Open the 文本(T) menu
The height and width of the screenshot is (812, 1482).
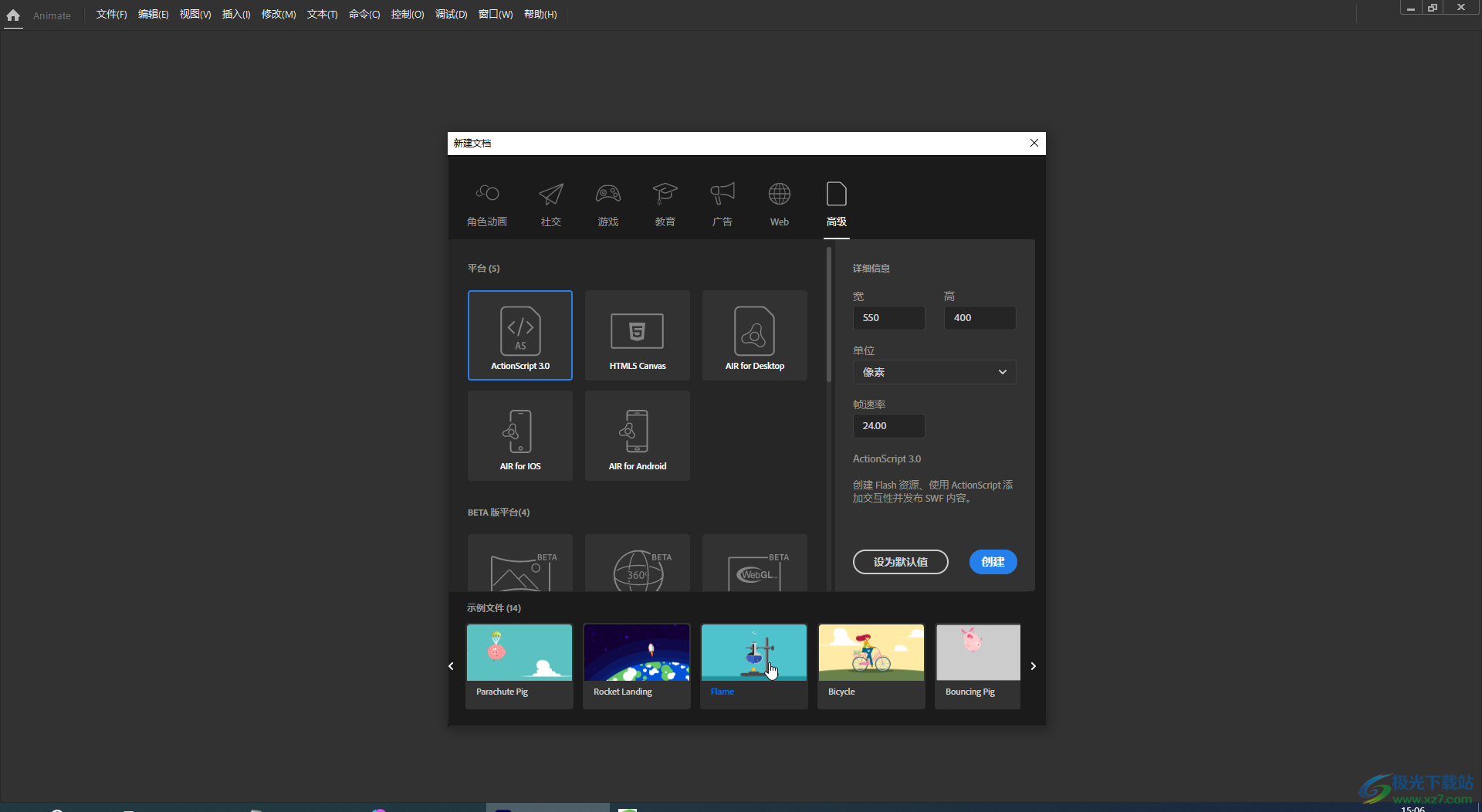tap(322, 15)
